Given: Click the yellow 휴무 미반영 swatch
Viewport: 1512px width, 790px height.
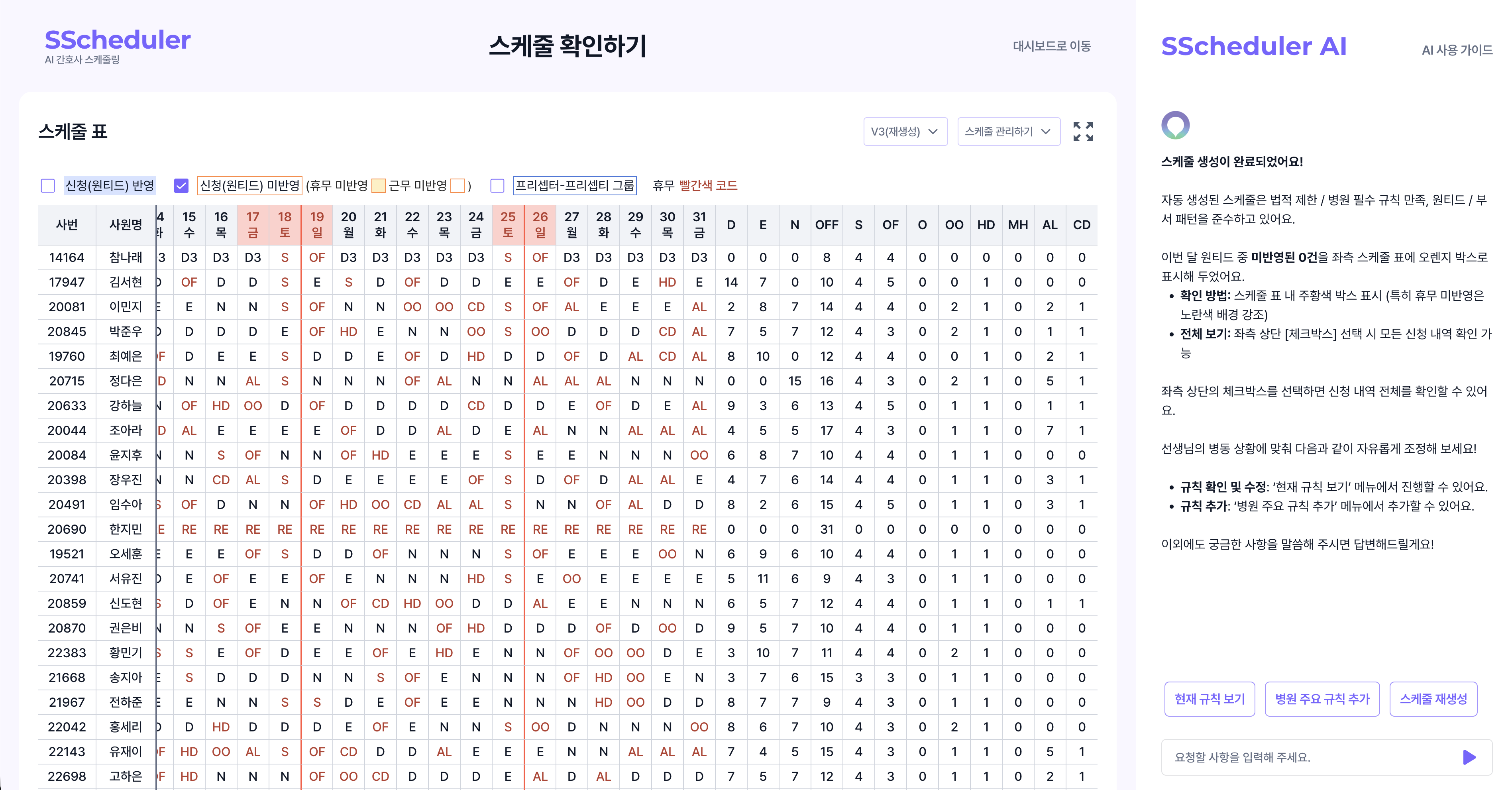Looking at the screenshot, I should point(379,186).
